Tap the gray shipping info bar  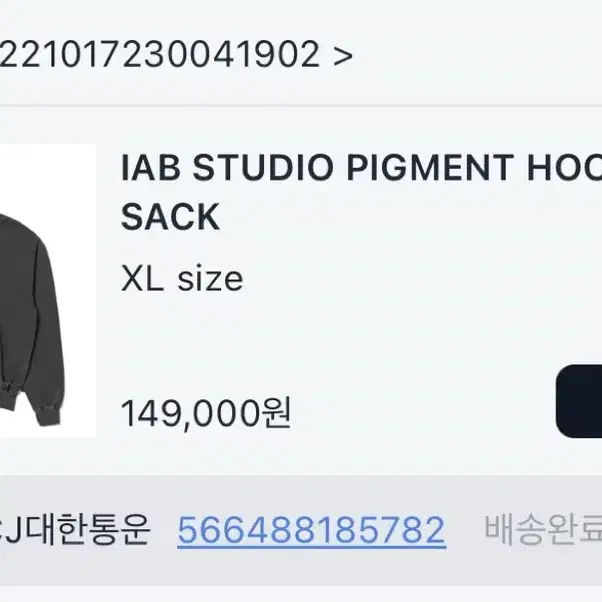[x=301, y=530]
